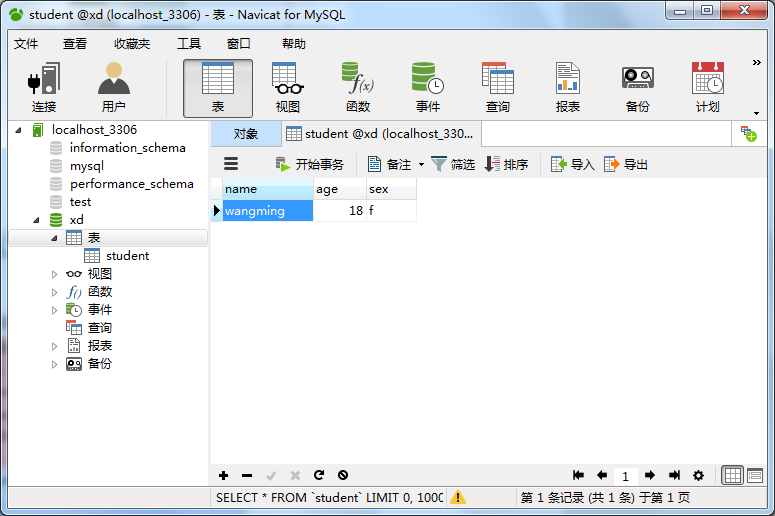Click the stop circle-slash icon
The width and height of the screenshot is (775, 516).
(x=343, y=475)
